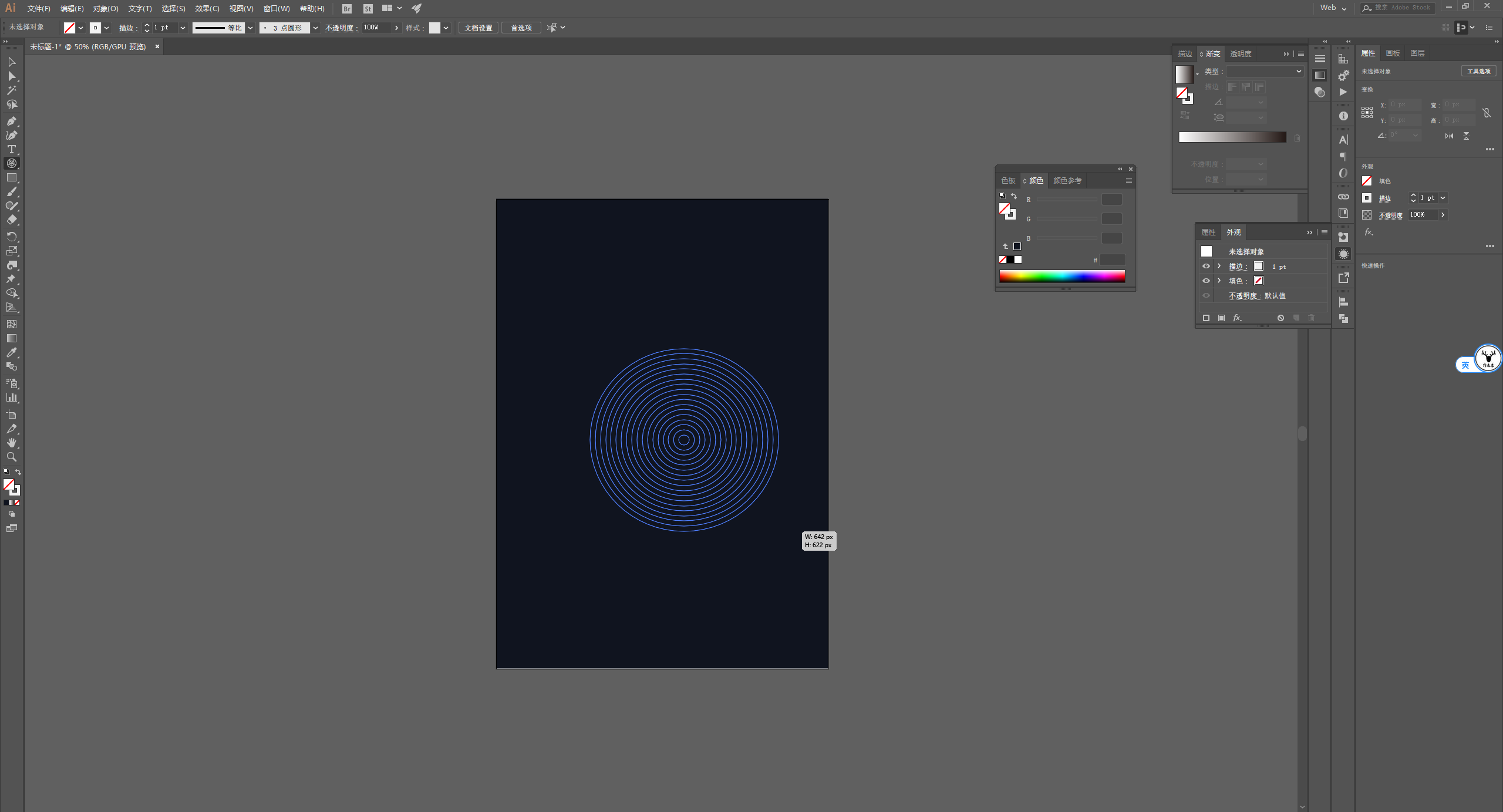
Task: Toggle opacity row visibility in Appearance panel
Action: point(1206,295)
